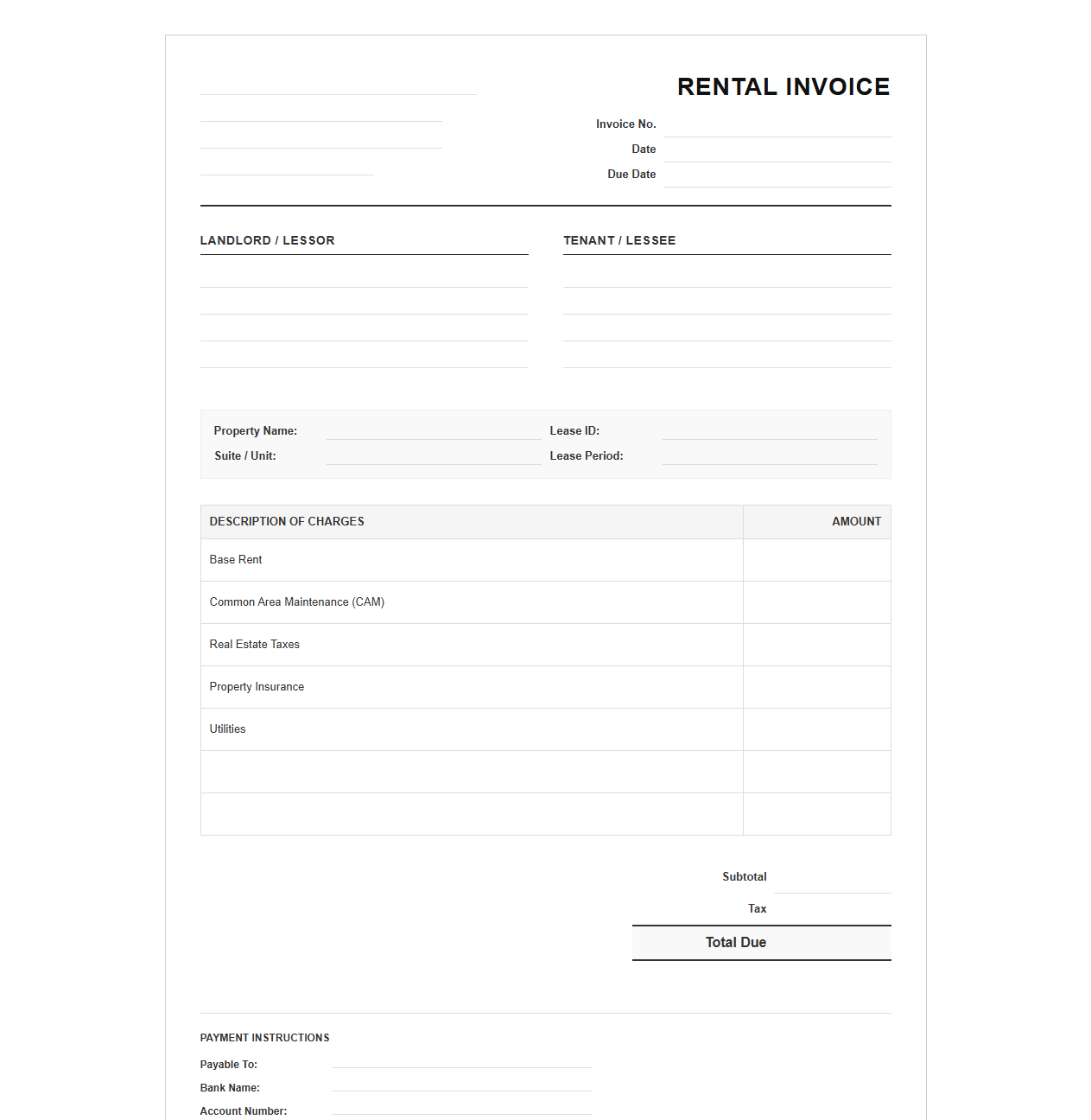Select the Property Insurance row label
Screen dimensions: 1091x1120
pyautogui.click(x=257, y=687)
